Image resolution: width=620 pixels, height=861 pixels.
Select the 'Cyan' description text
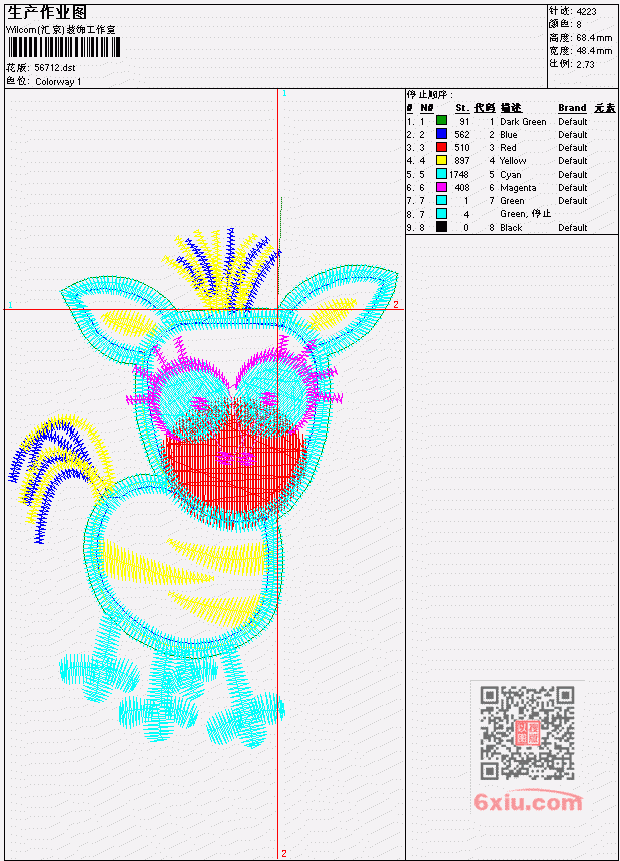coord(511,175)
